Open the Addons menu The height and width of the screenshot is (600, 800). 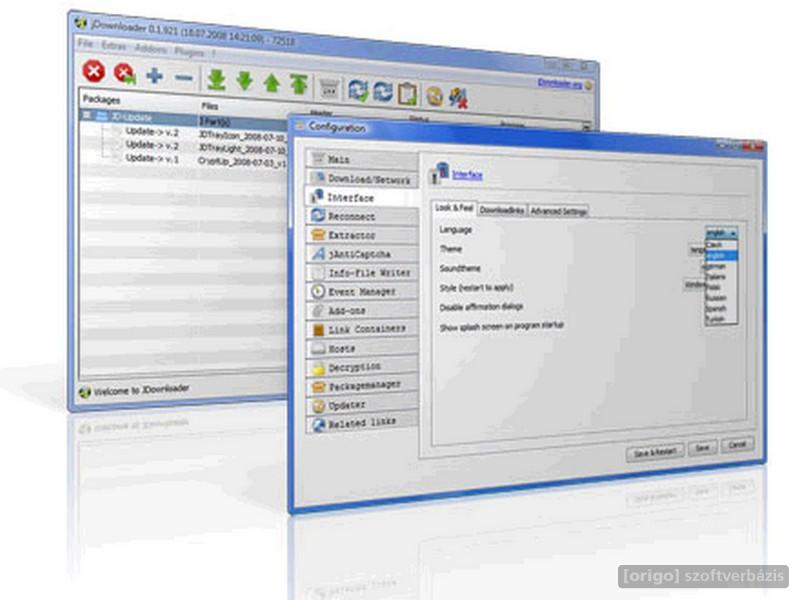[x=151, y=49]
